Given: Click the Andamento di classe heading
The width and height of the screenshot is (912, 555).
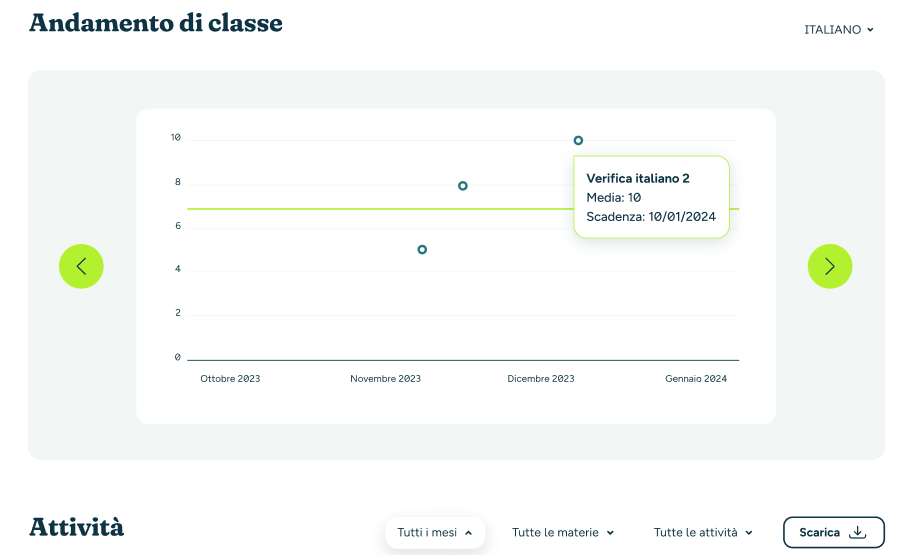Looking at the screenshot, I should tap(156, 23).
